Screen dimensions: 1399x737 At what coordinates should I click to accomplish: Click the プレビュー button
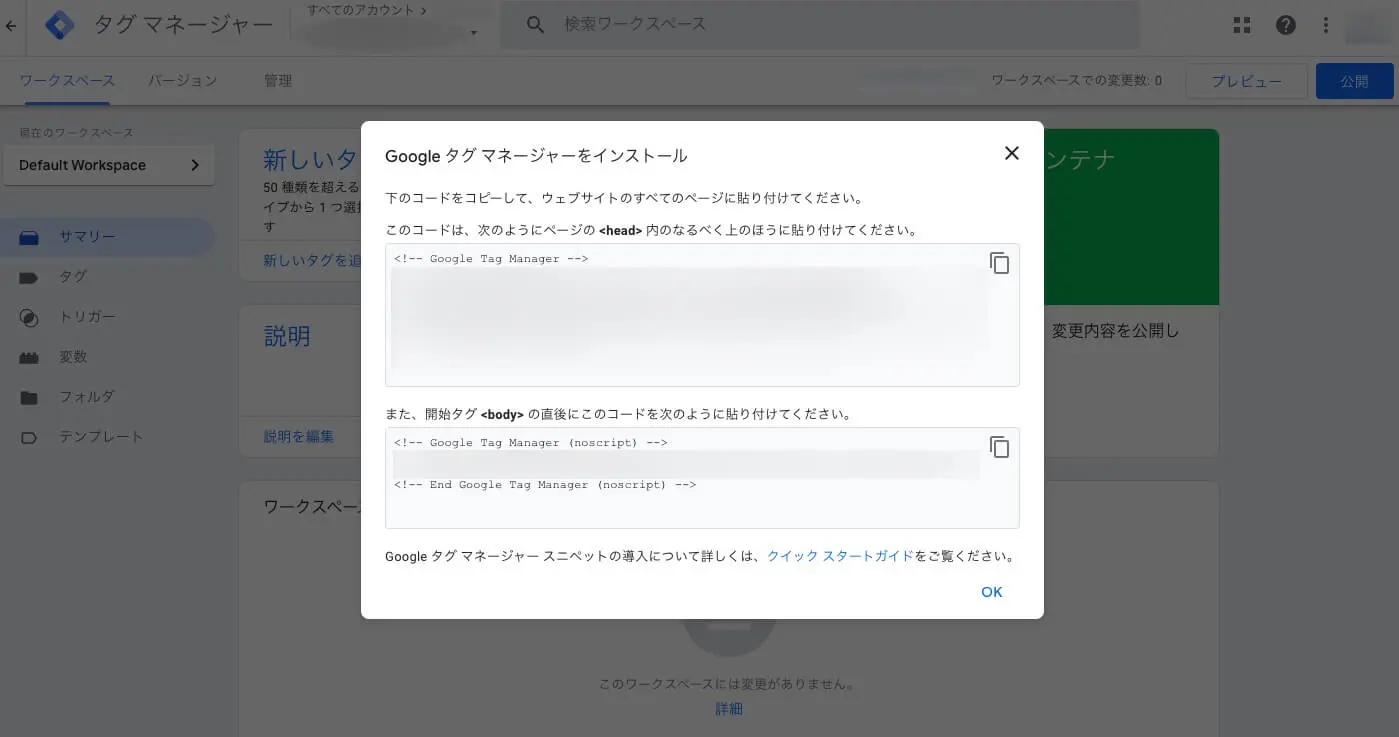pos(1246,81)
